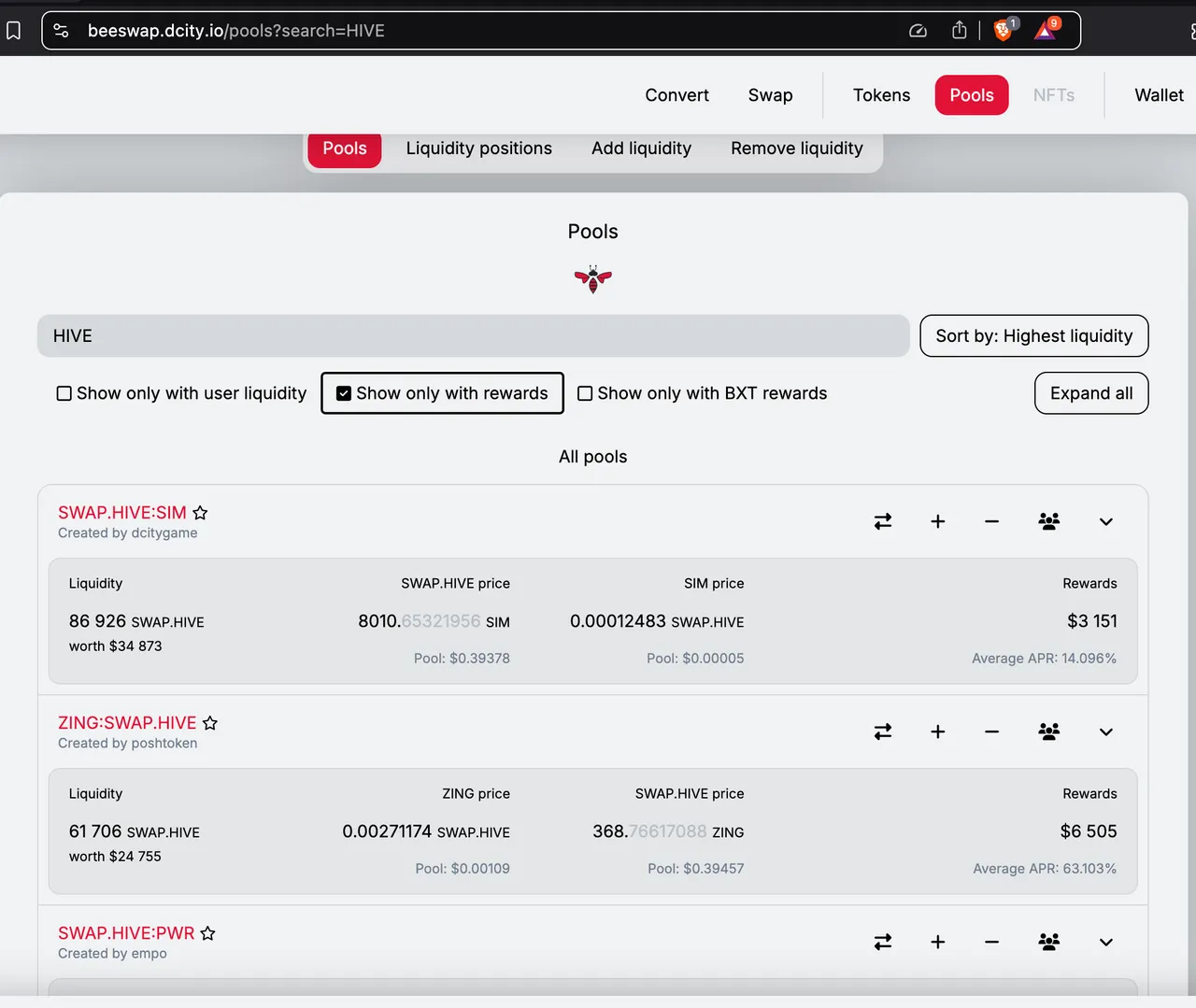Open Convert in top navigation
Image resolution: width=1196 pixels, height=1008 pixels.
pos(676,95)
